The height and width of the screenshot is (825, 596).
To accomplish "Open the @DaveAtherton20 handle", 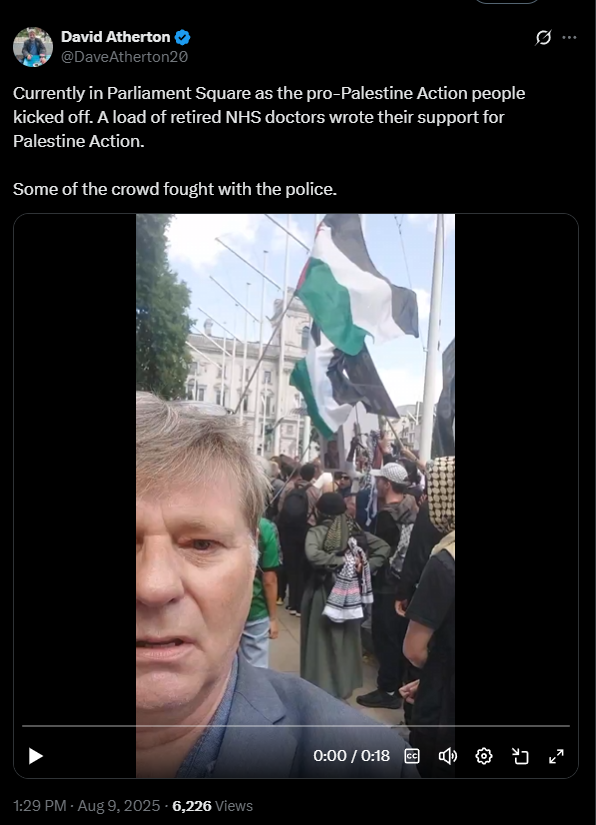I will click(124, 57).
